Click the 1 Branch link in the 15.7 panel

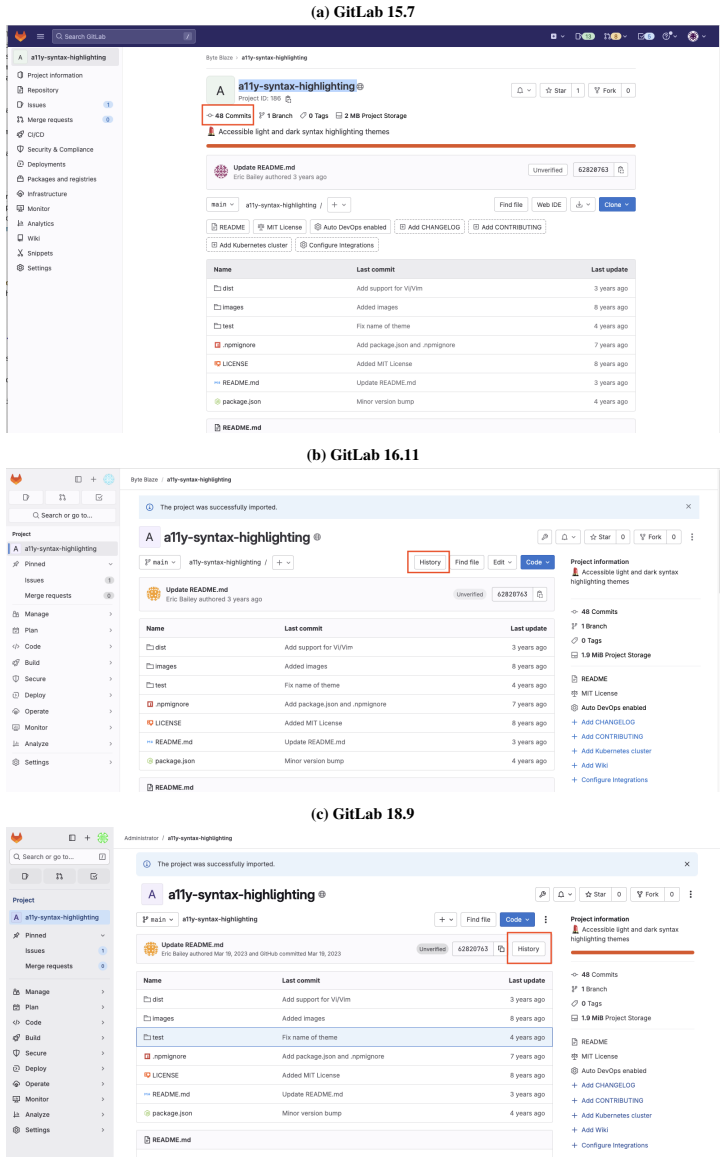pos(276,116)
